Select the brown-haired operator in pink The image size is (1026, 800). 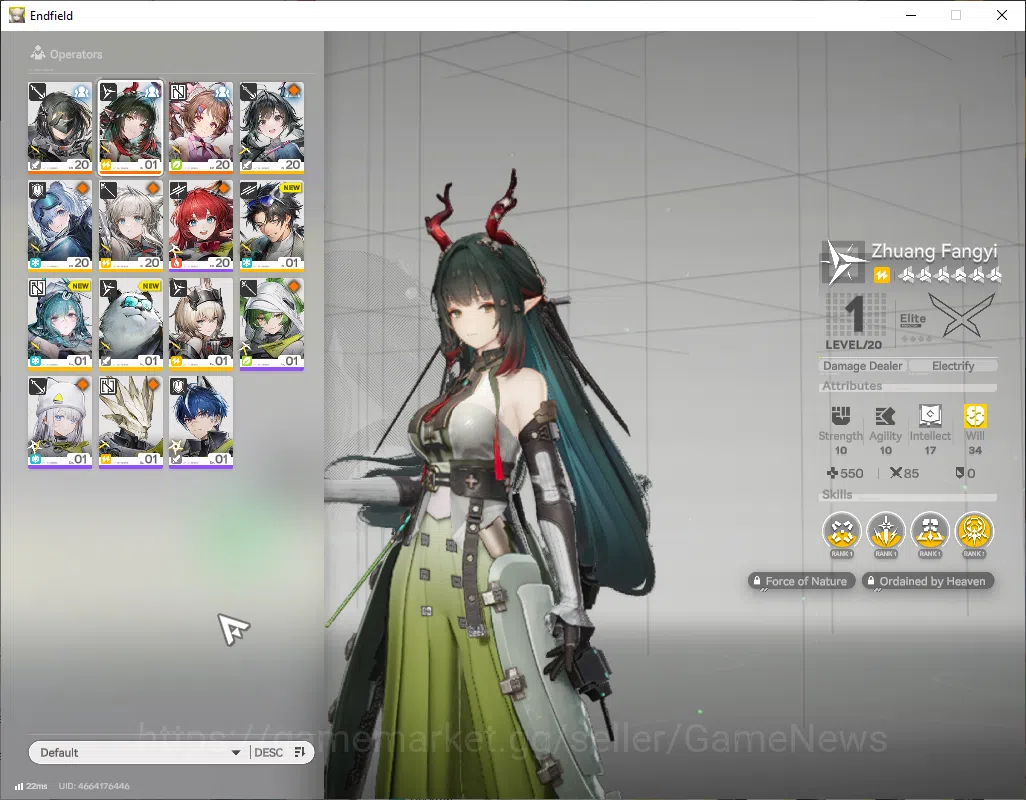[201, 127]
